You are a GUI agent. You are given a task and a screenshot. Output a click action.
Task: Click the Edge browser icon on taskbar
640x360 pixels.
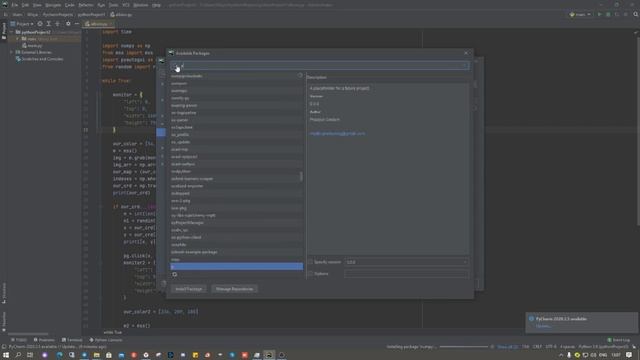click(x=59, y=355)
